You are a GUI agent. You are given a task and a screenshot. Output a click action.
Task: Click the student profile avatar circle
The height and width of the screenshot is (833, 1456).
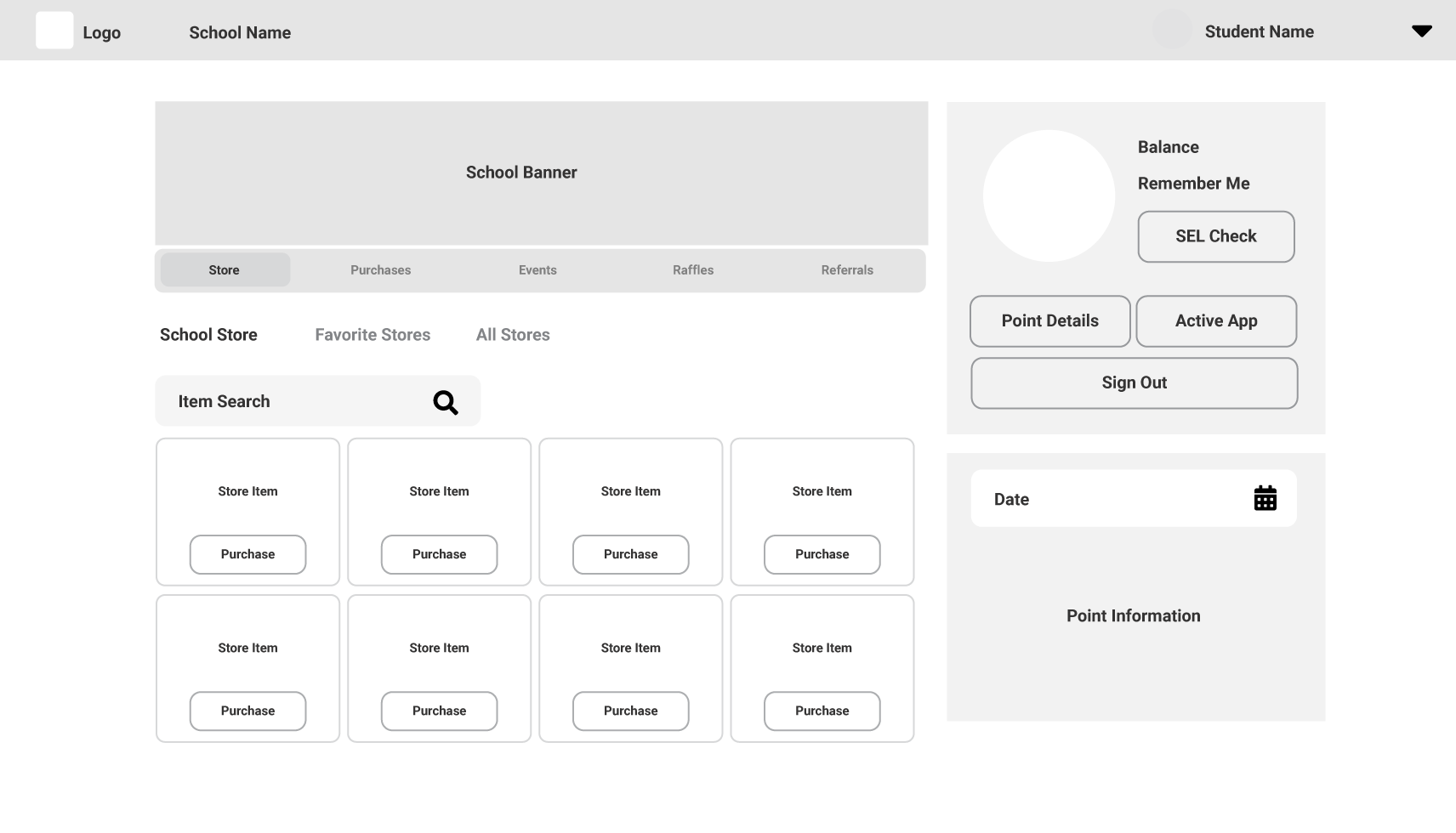(x=1049, y=195)
